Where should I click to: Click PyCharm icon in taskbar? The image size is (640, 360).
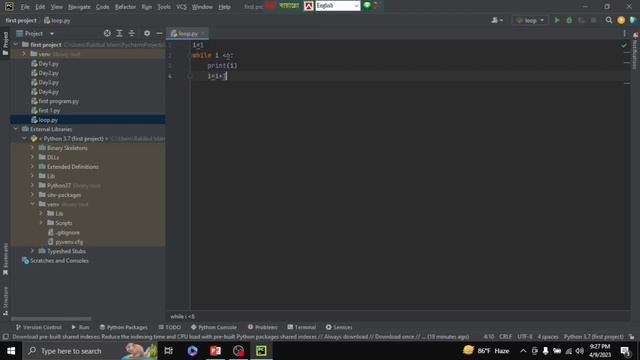pyautogui.click(x=261, y=351)
